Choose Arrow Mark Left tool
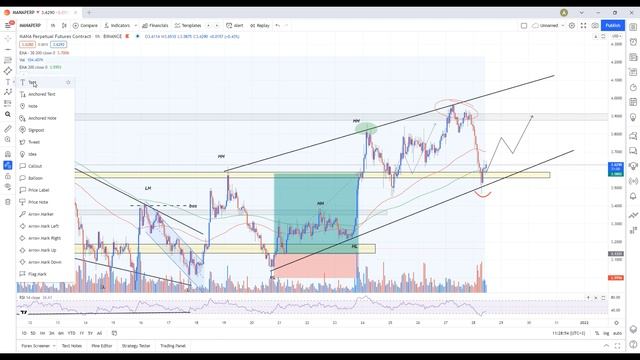 click(x=45, y=226)
